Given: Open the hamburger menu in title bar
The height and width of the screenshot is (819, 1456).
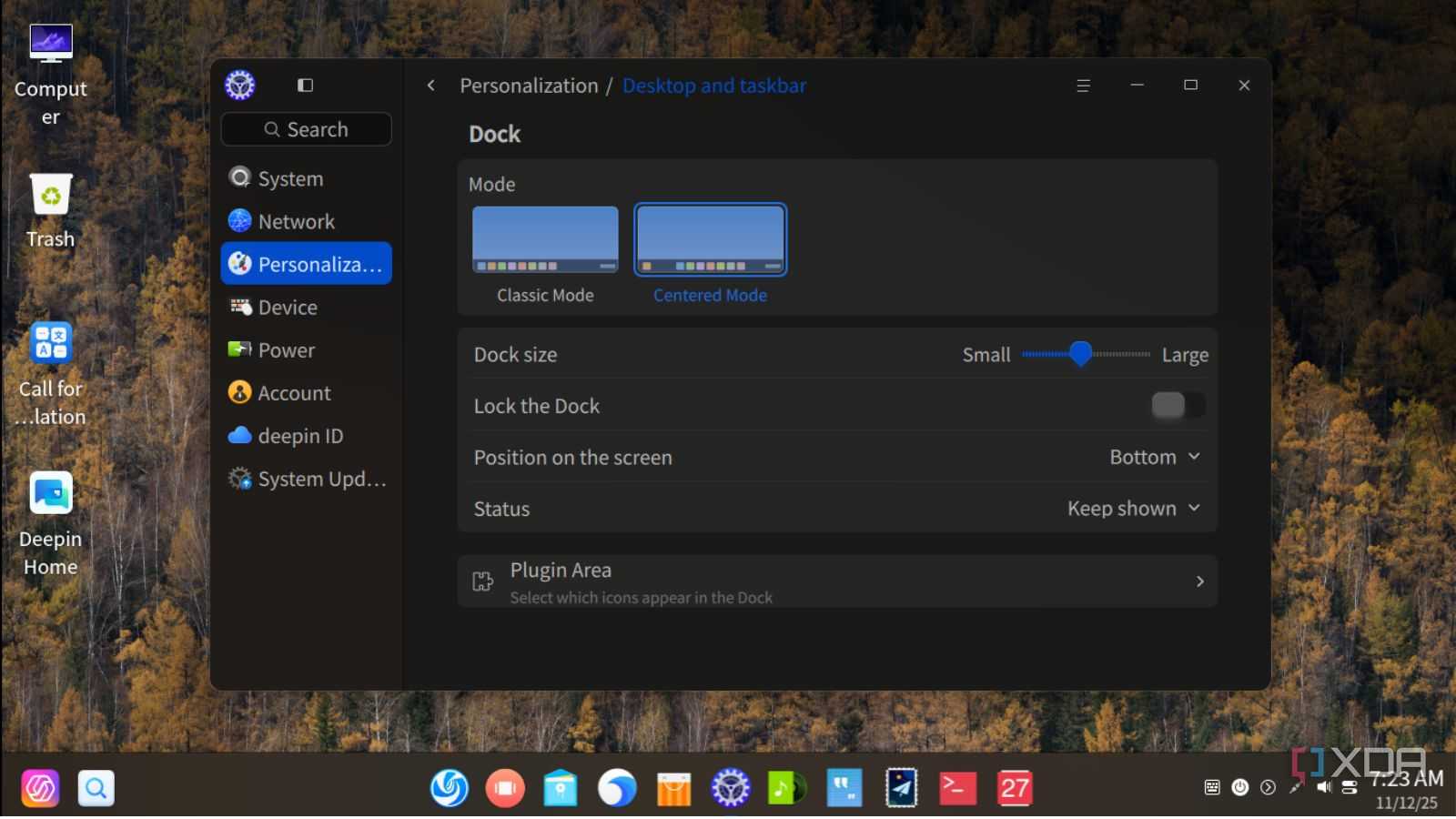Looking at the screenshot, I should [x=1083, y=86].
